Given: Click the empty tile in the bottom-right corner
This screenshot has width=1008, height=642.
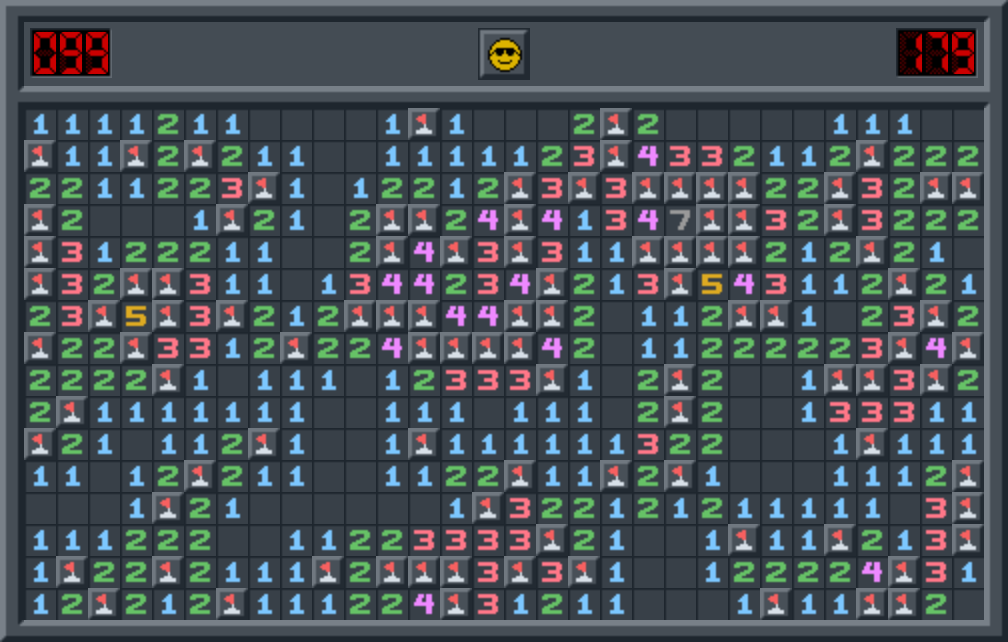Looking at the screenshot, I should 968,604.
